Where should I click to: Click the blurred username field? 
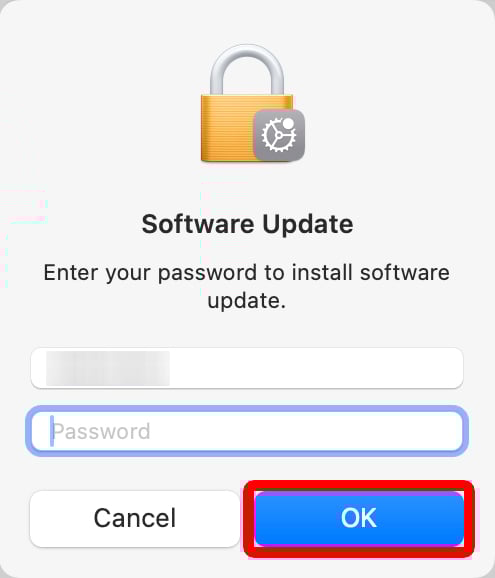click(x=247, y=368)
